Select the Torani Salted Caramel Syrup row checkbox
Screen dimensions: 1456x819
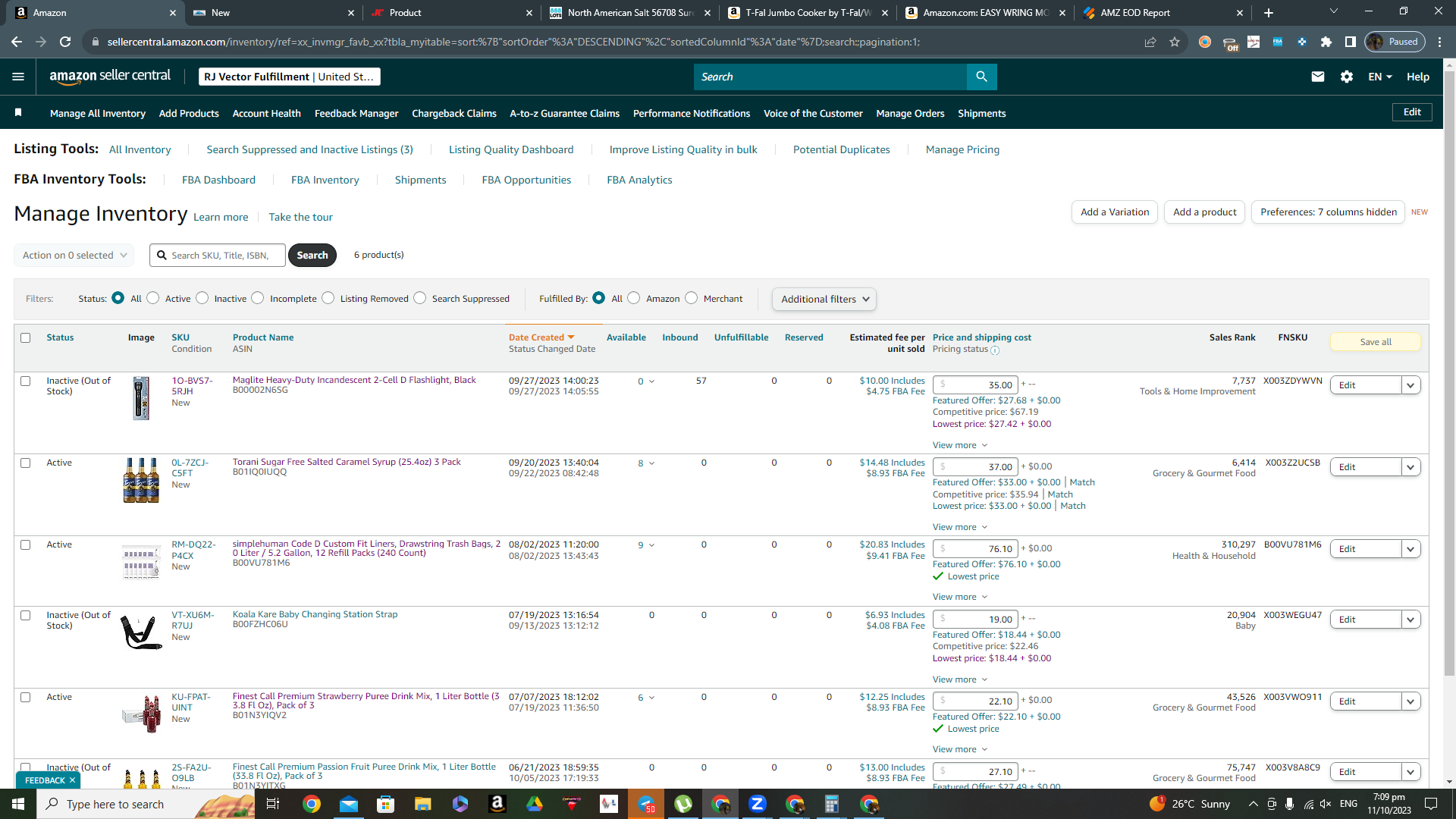point(26,463)
